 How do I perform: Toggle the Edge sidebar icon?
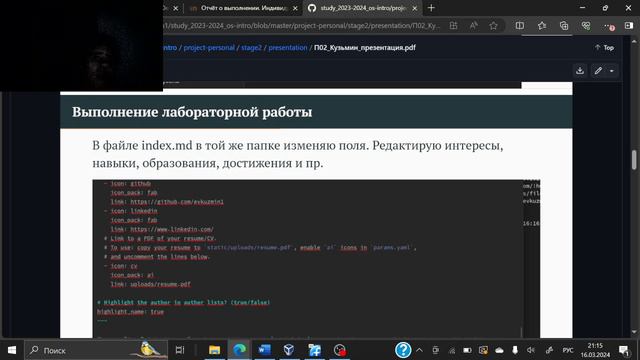[x=629, y=26]
